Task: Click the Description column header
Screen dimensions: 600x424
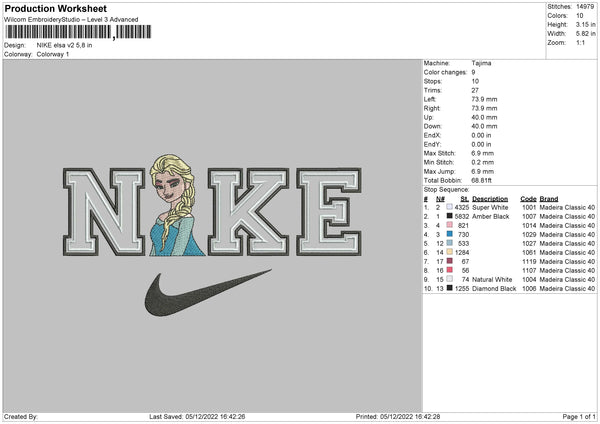Action: click(x=490, y=199)
